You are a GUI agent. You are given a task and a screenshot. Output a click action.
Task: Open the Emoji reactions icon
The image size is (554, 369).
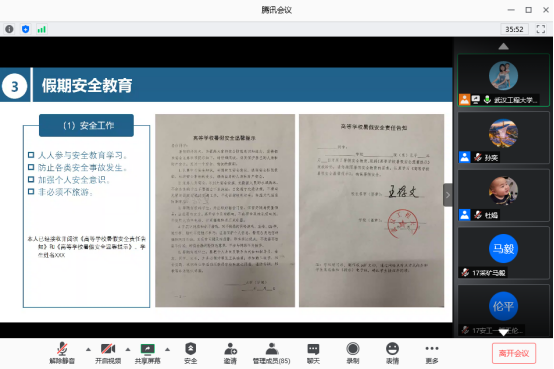point(392,353)
